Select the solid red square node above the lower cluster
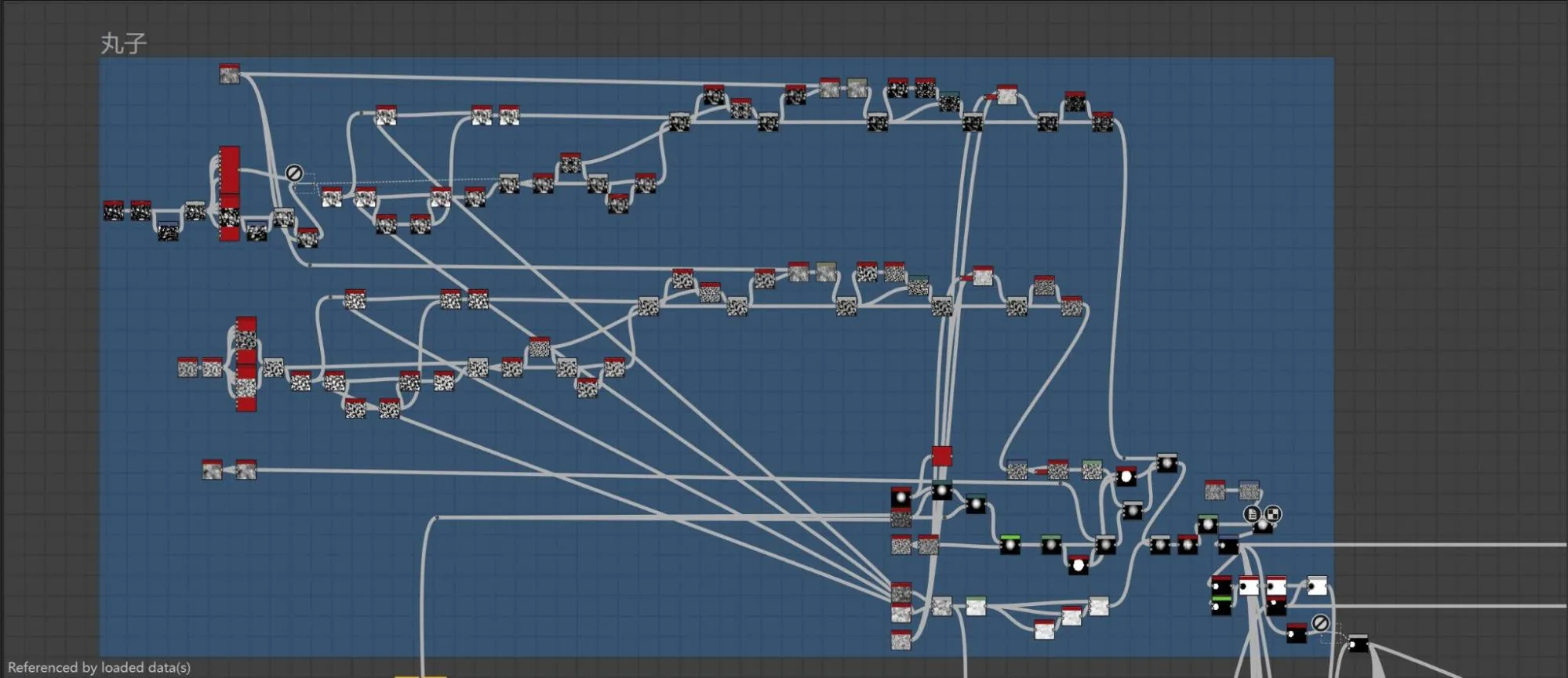This screenshot has width=1568, height=678. (942, 456)
